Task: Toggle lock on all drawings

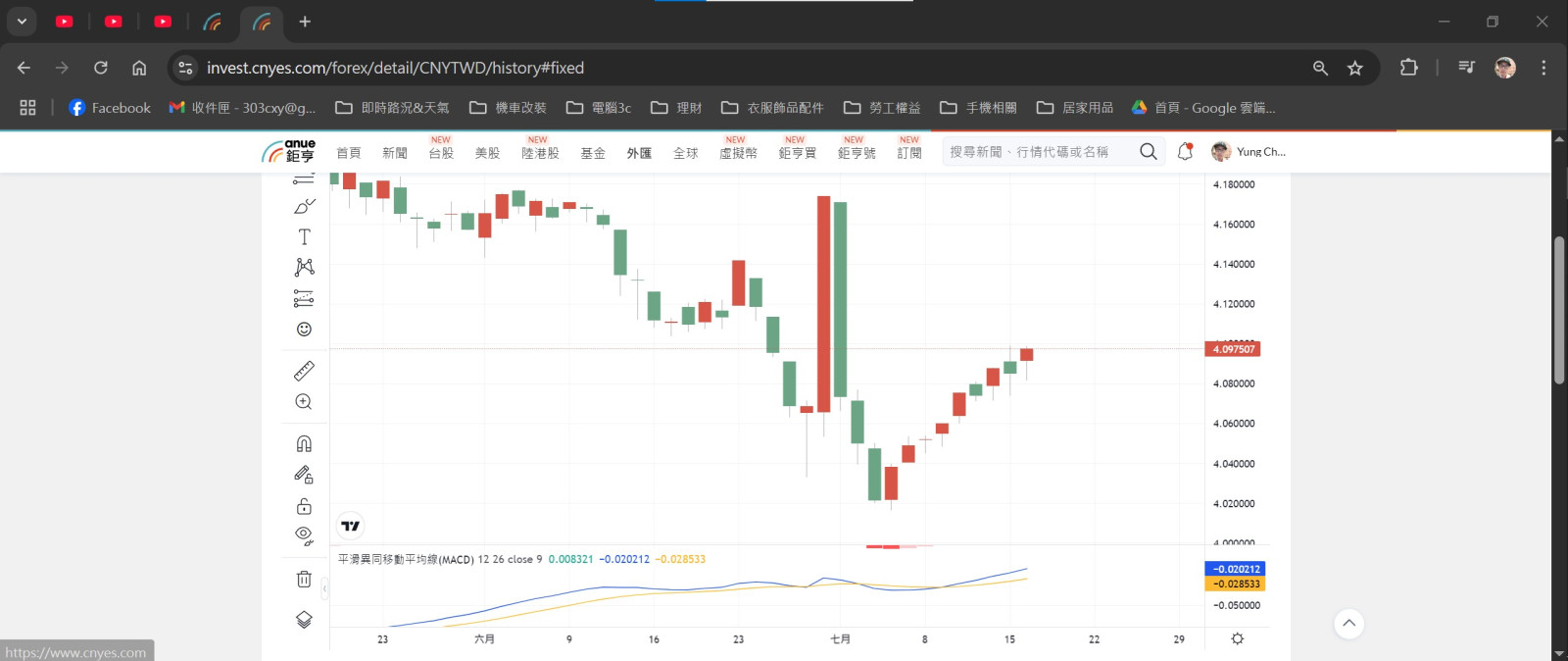Action: click(304, 506)
